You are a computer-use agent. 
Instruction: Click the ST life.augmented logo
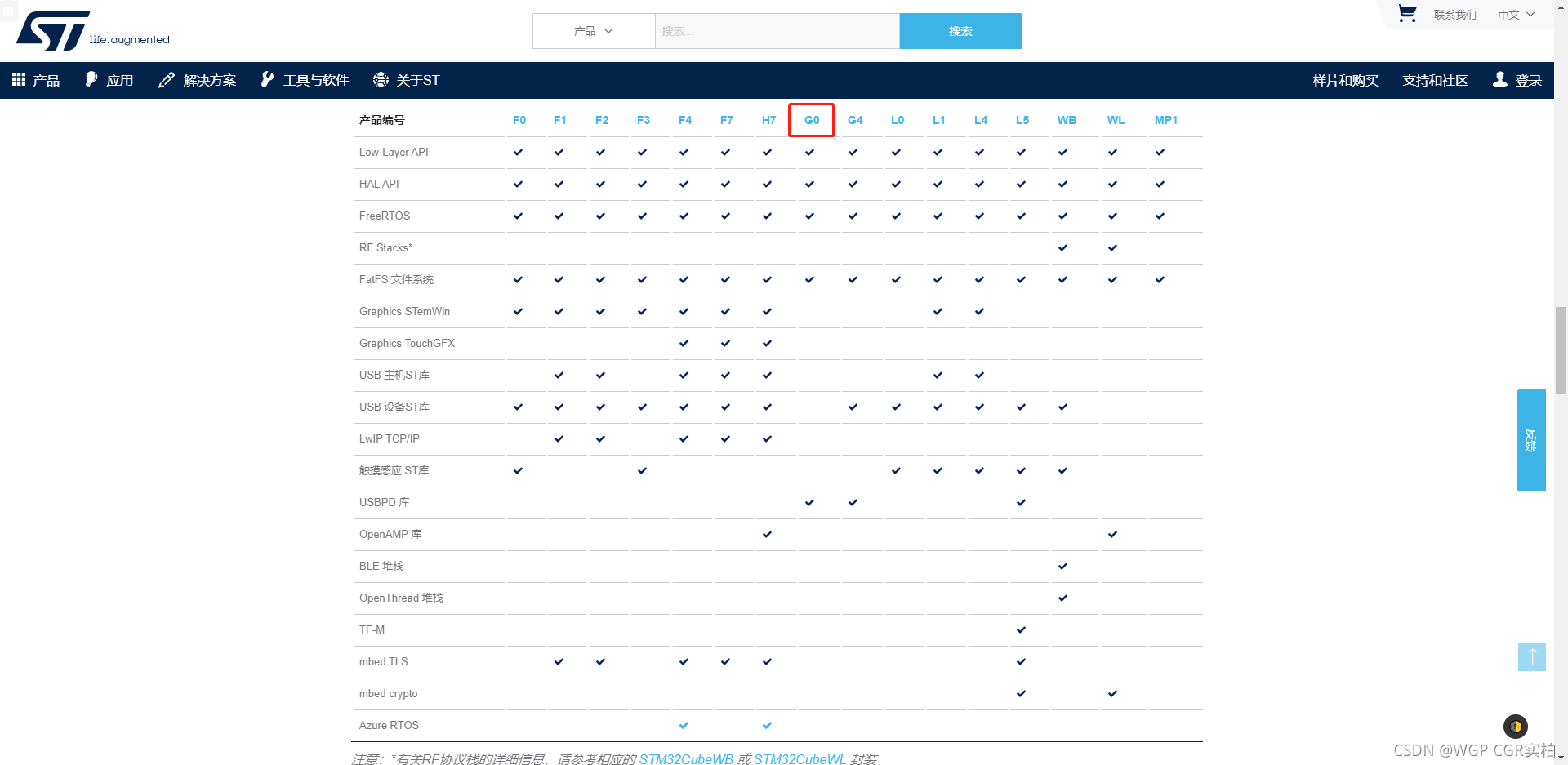click(x=93, y=31)
